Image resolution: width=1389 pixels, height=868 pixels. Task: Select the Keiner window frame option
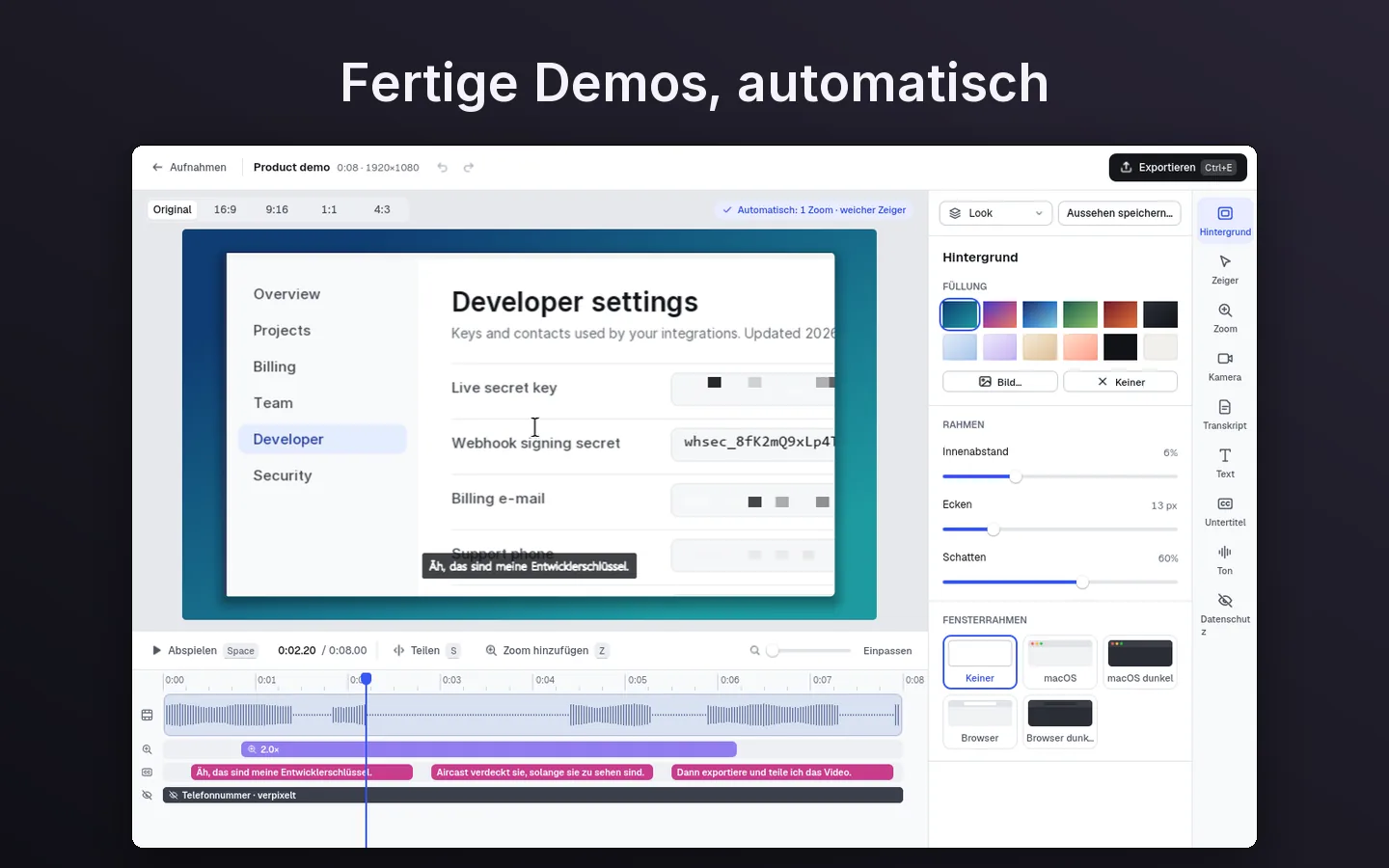pos(980,662)
